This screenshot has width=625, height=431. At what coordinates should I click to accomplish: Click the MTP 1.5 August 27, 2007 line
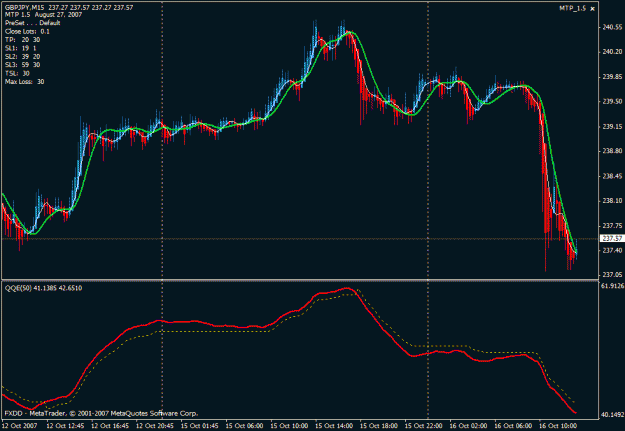tap(43, 15)
